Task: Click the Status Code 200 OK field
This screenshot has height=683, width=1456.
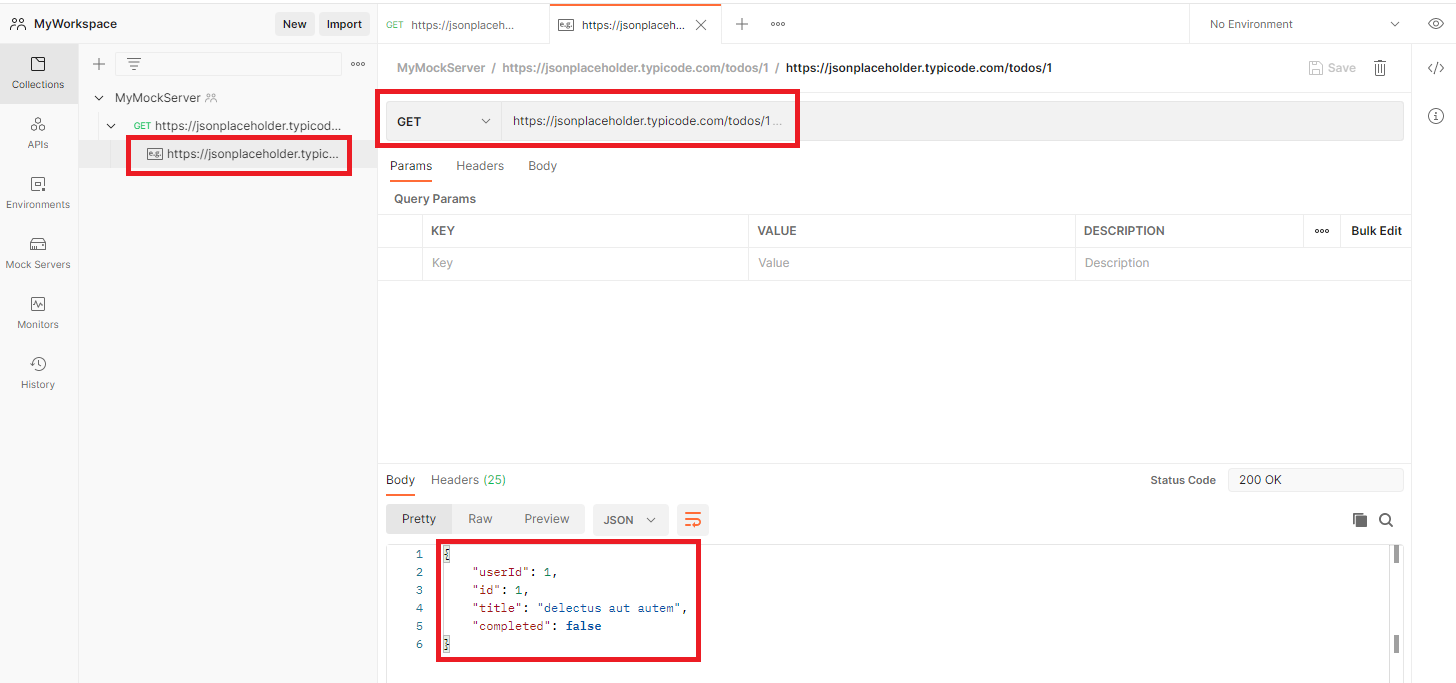Action: 1315,480
